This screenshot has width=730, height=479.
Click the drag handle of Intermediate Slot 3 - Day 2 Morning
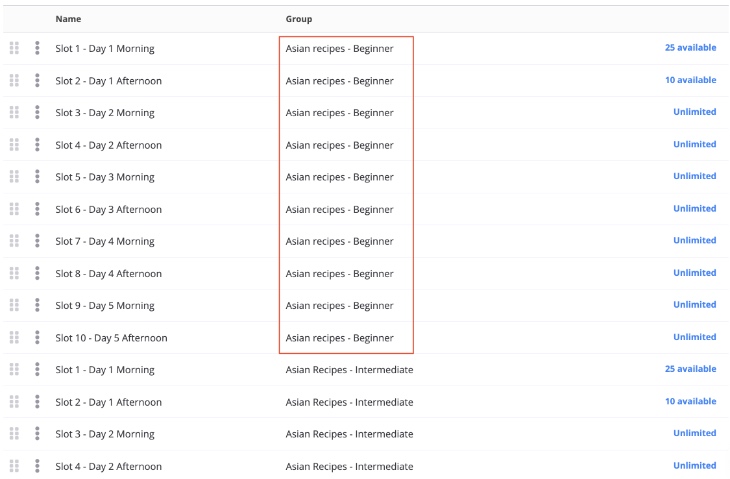click(x=14, y=433)
